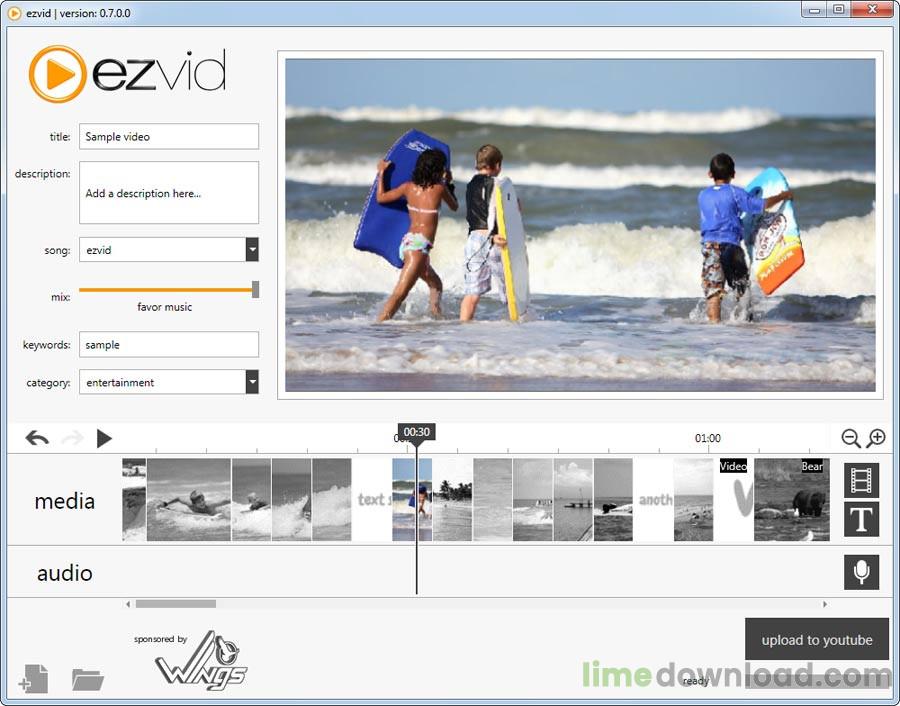This screenshot has height=706, width=900.
Task: Add video with filmstrip icon
Action: (x=861, y=480)
